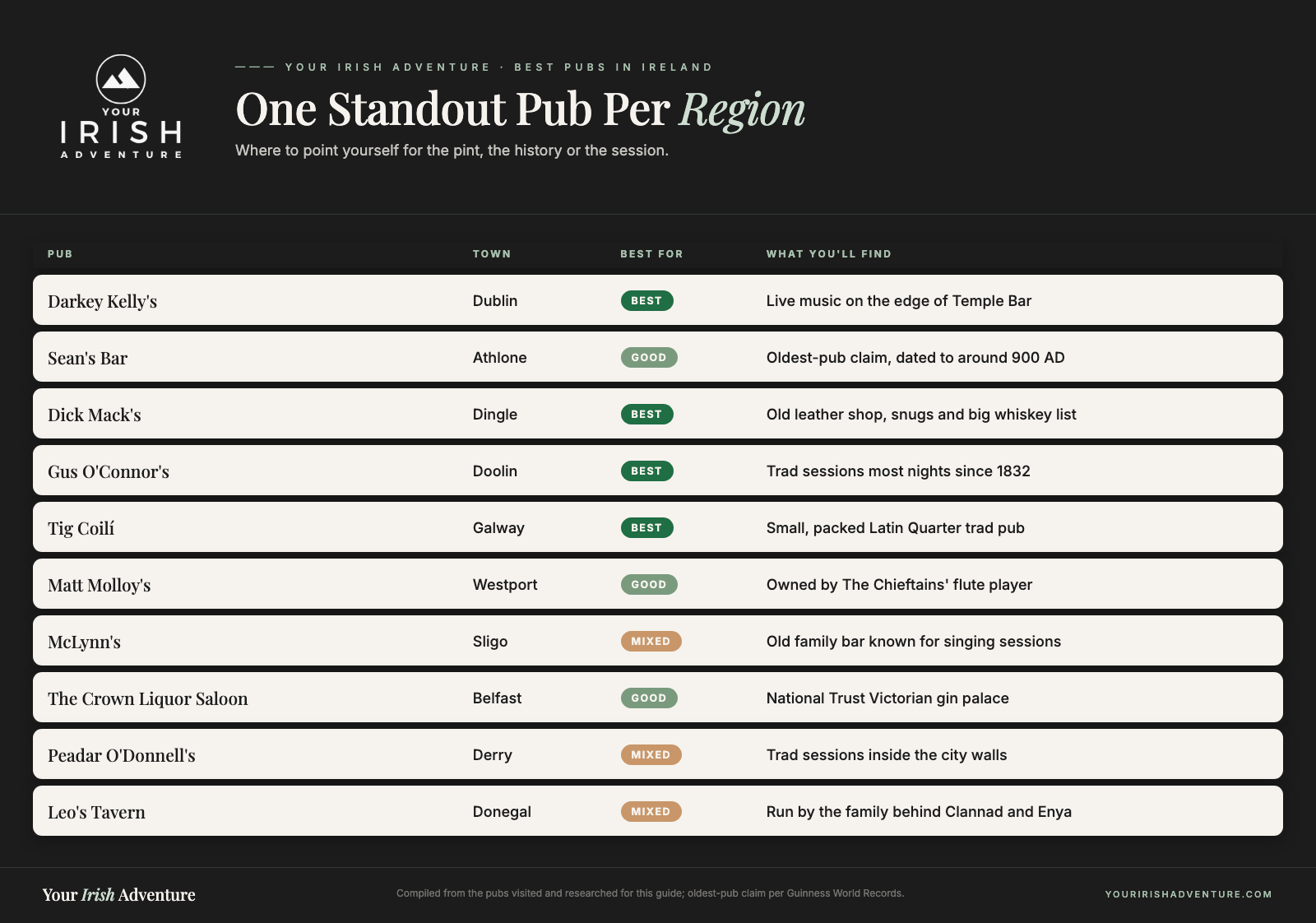This screenshot has width=1316, height=923.
Task: Click the BEST badge for Gus O'Connor's
Action: pos(646,471)
